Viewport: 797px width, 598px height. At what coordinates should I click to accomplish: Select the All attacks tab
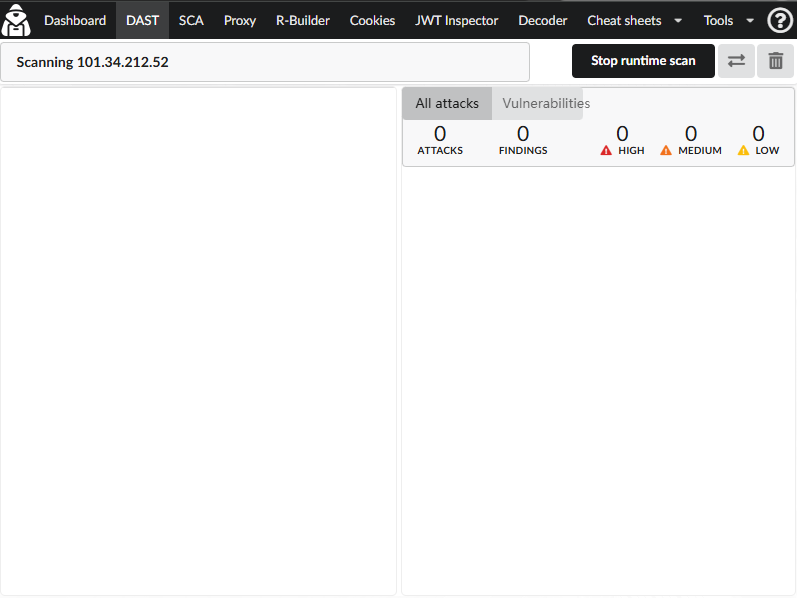pyautogui.click(x=447, y=103)
